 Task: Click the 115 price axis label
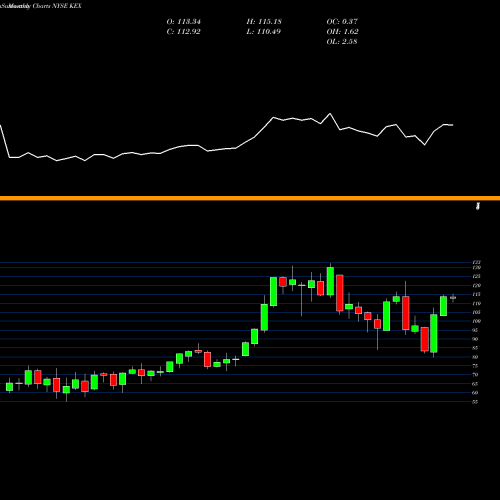(476, 294)
